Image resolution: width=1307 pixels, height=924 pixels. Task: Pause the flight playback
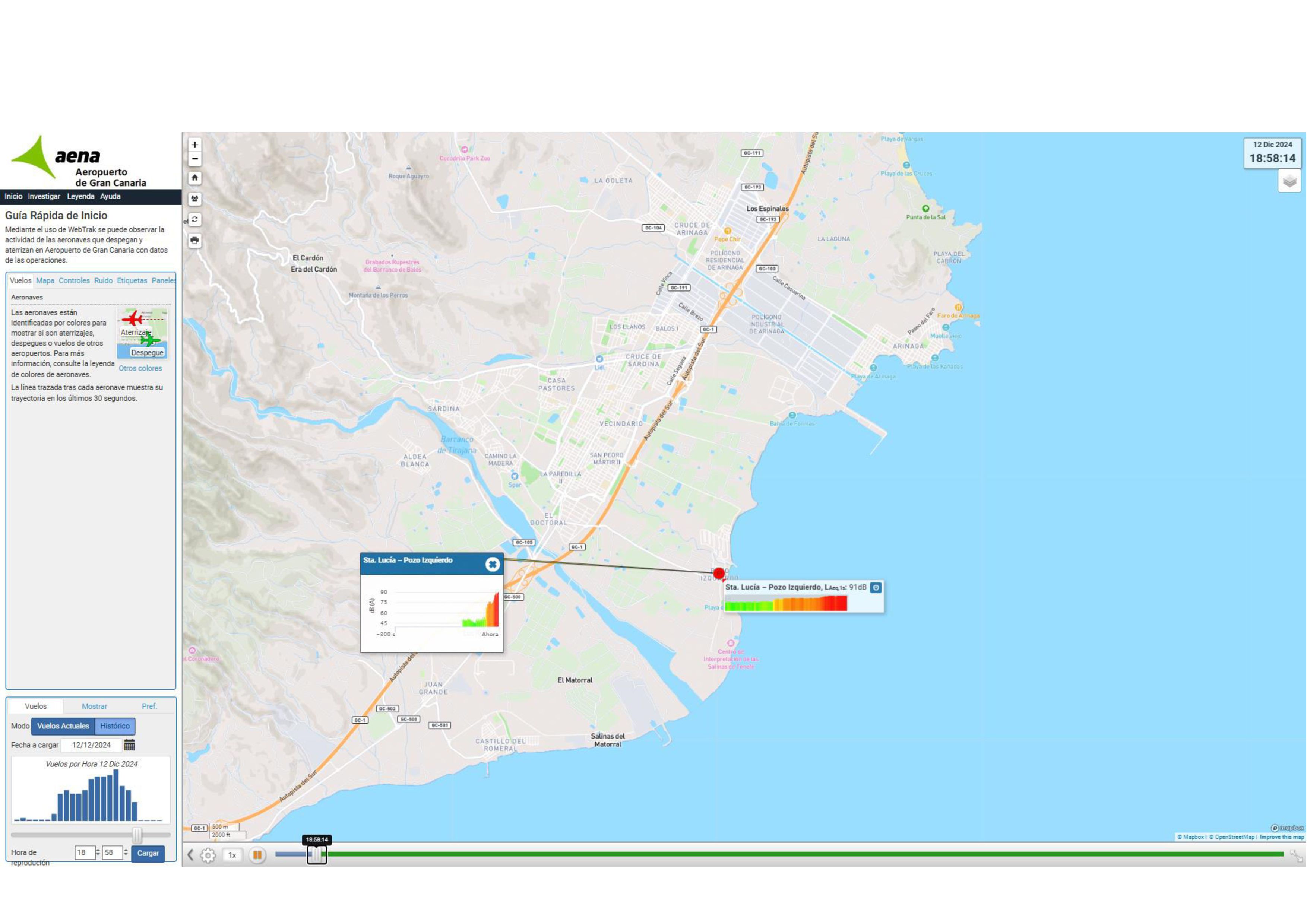point(257,855)
